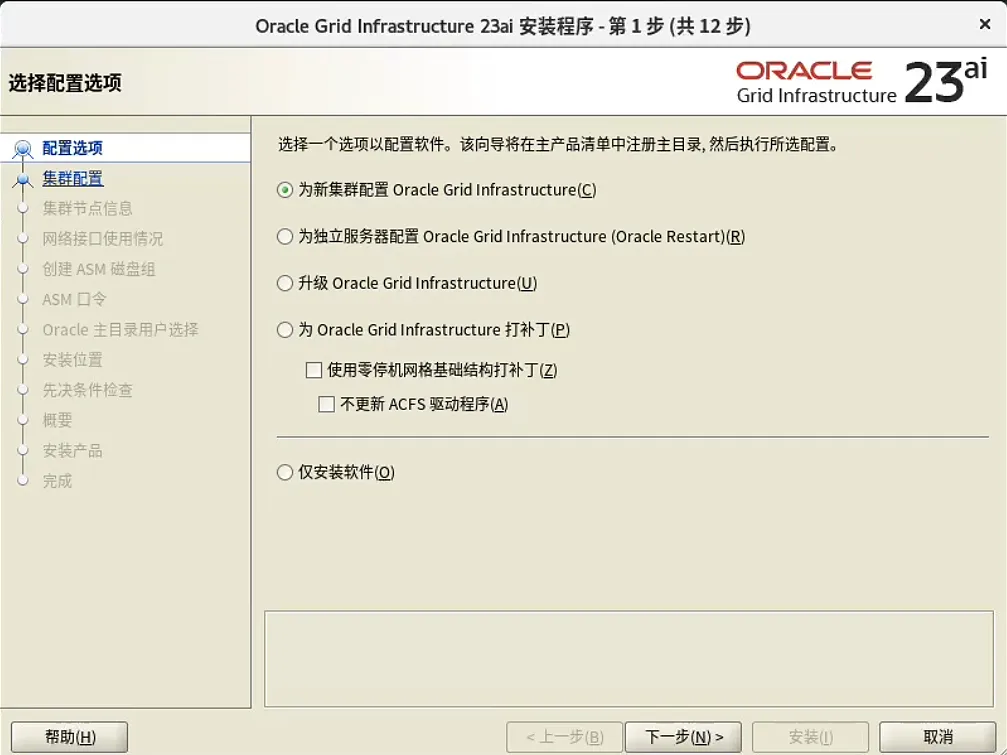Click the 集群配置 step icon in the sidebar
This screenshot has width=1007, height=755.
coord(25,178)
